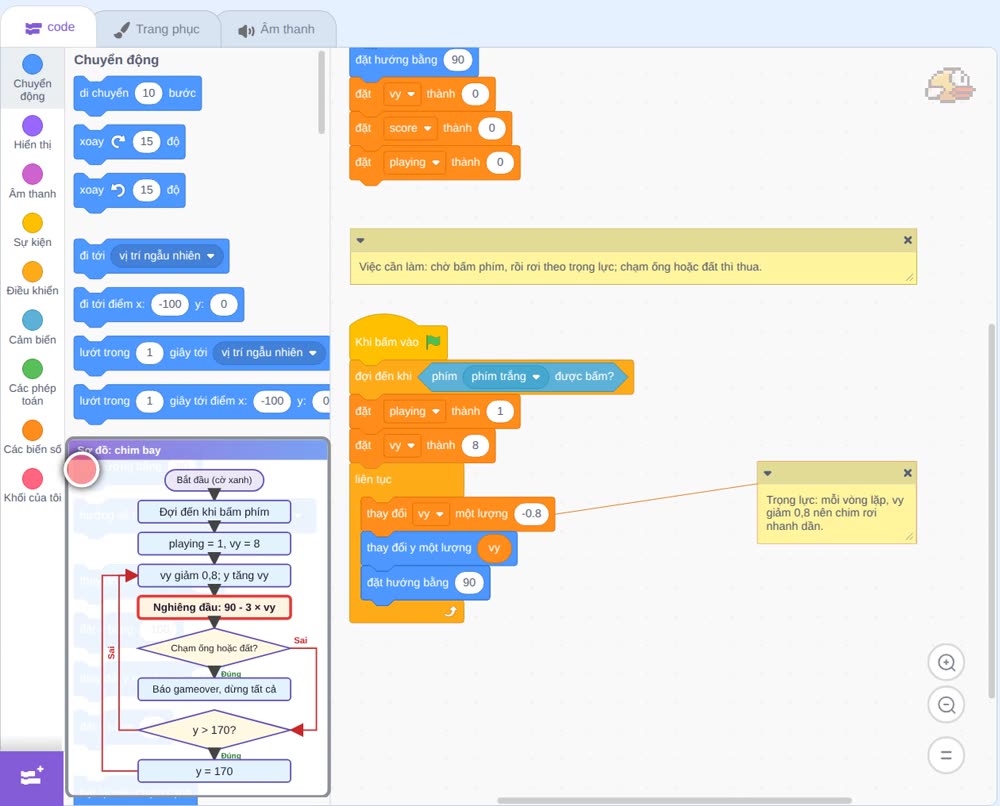The height and width of the screenshot is (806, 1000).
Task: Open the 'score' variable dropdown
Action: [410, 128]
